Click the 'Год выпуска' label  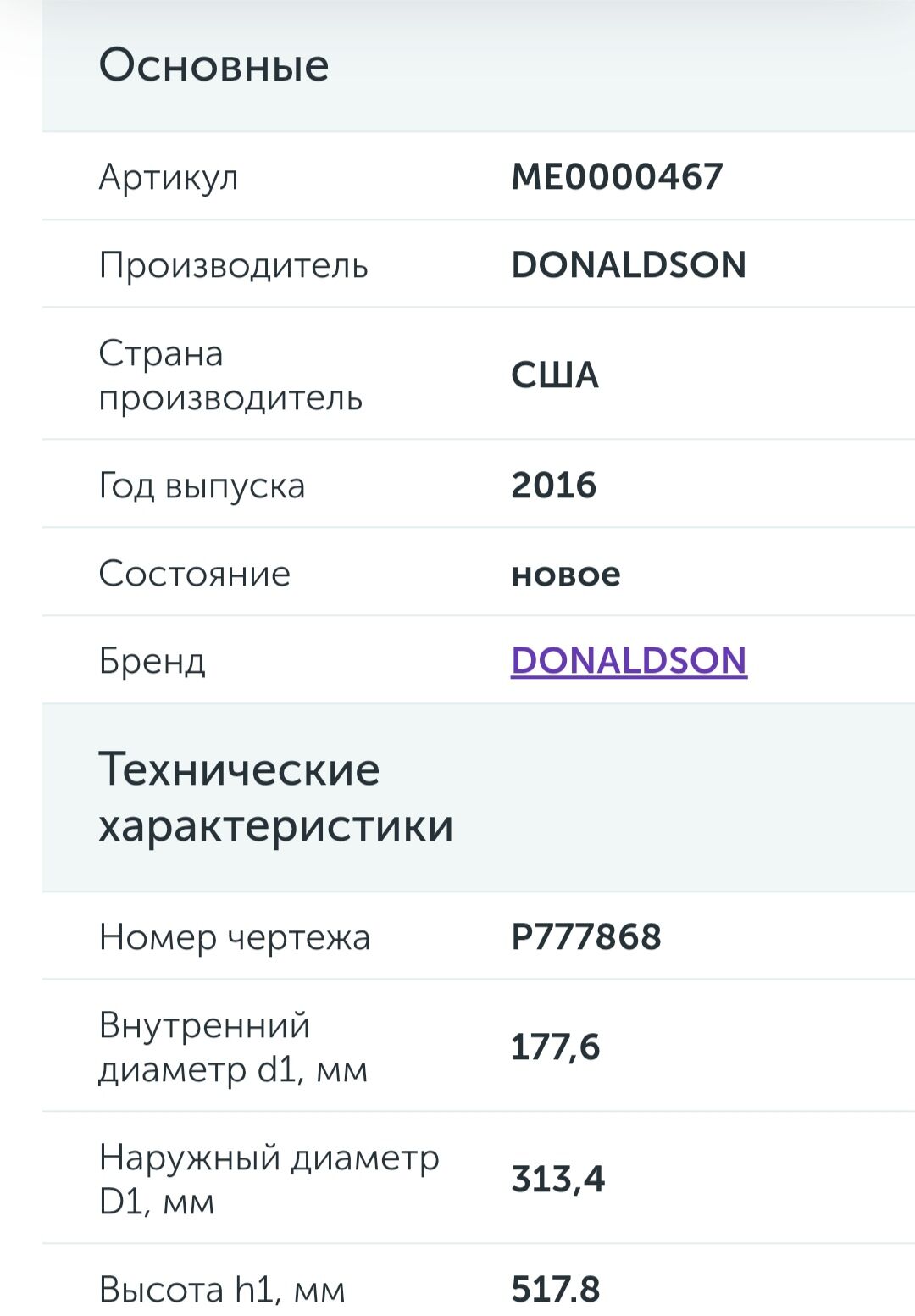point(202,486)
